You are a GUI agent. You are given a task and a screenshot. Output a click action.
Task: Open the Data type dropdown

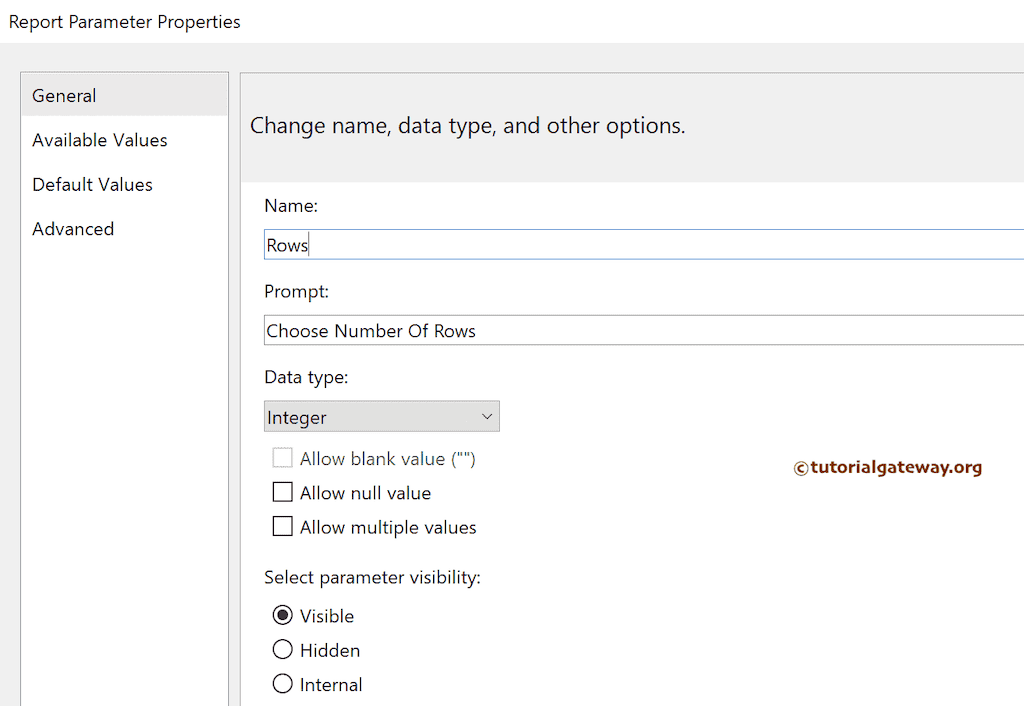382,416
